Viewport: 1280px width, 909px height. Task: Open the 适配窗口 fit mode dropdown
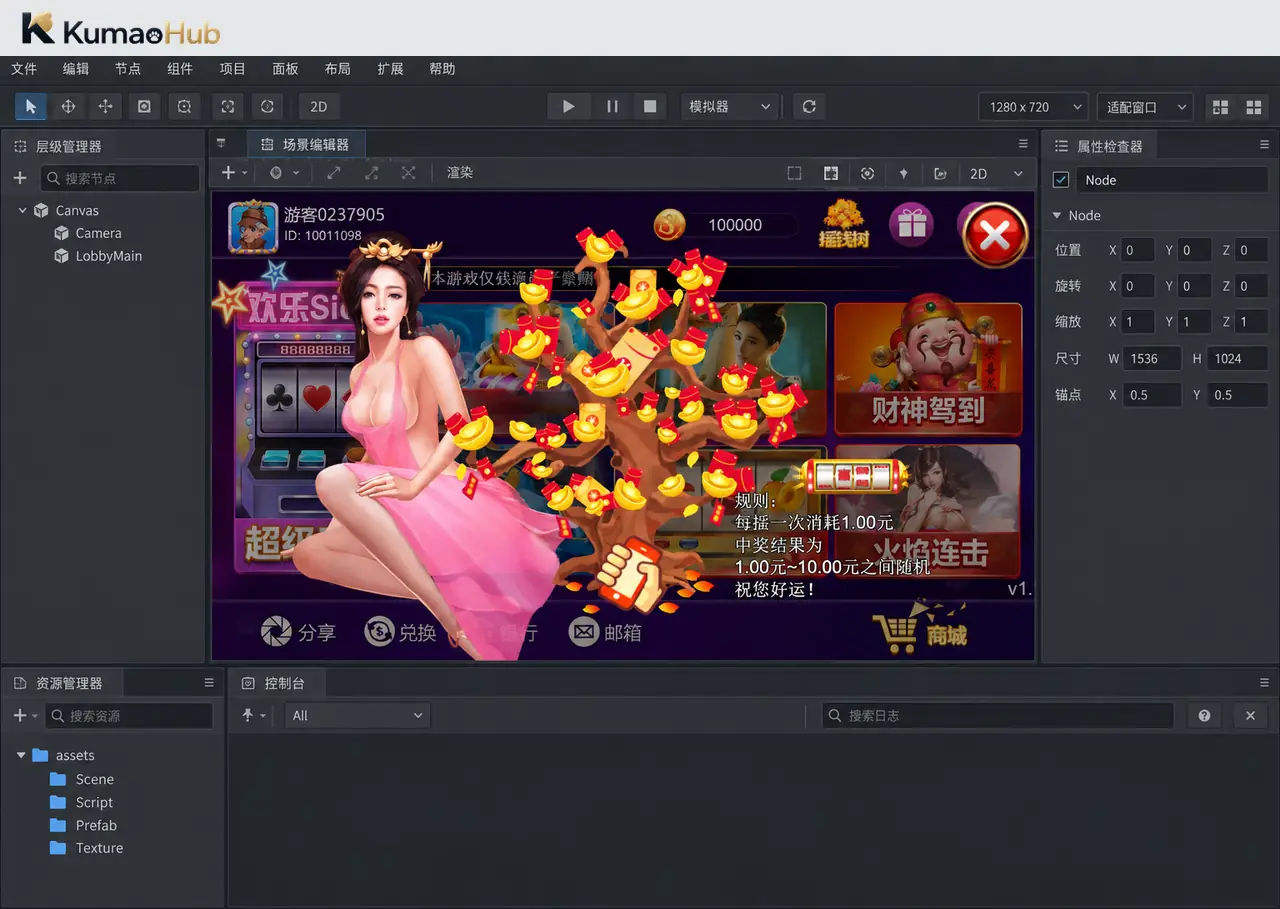coord(1145,106)
